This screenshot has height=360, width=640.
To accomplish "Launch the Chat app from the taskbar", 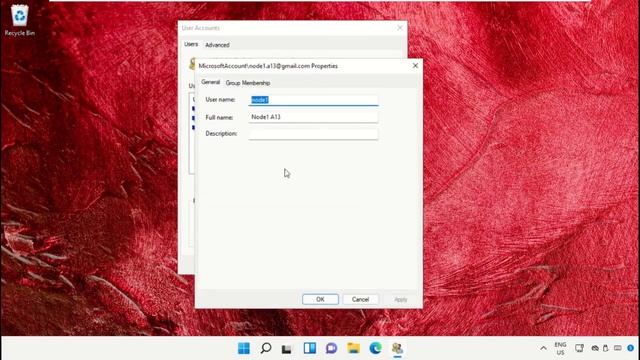I will coord(331,348).
